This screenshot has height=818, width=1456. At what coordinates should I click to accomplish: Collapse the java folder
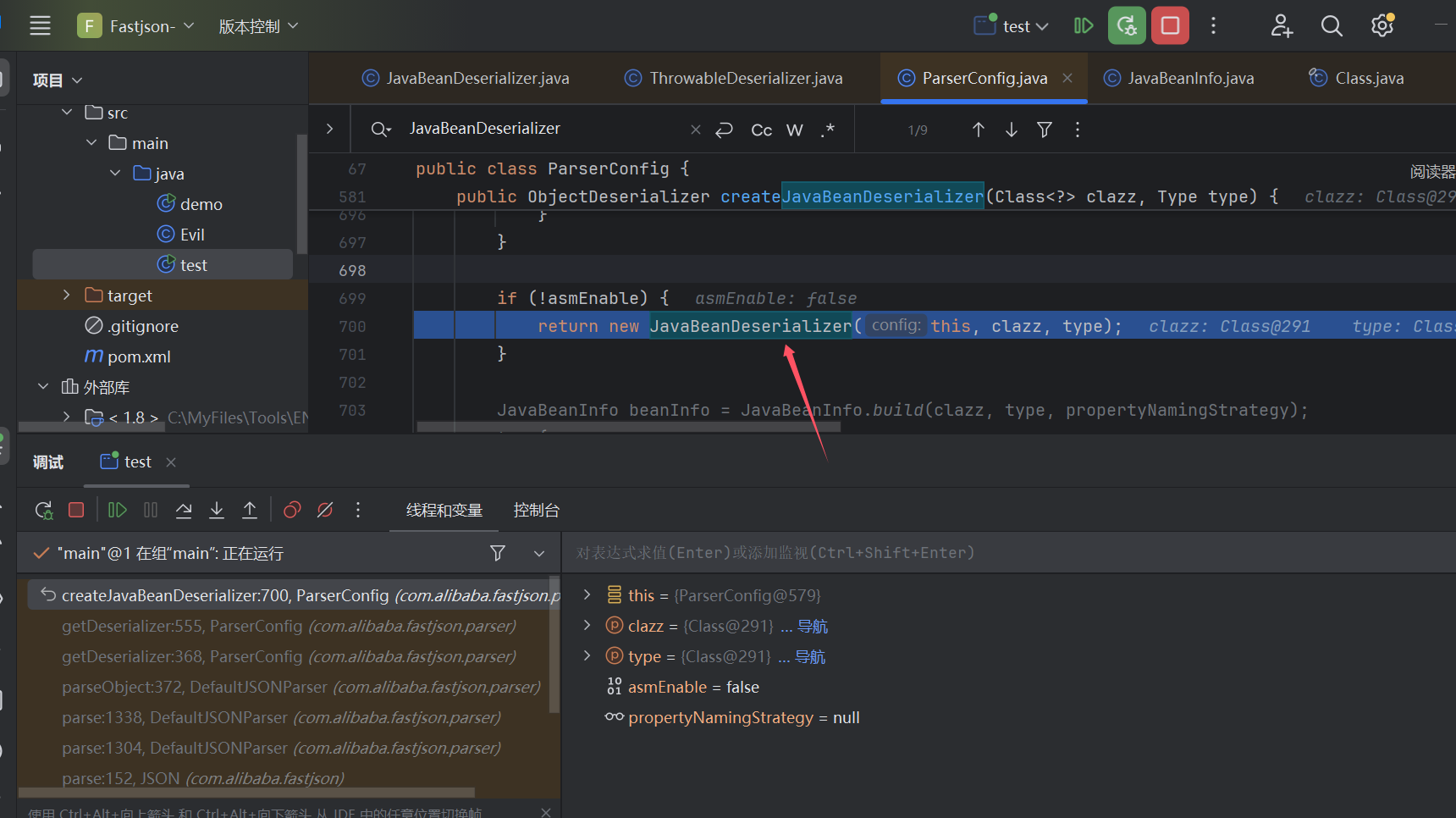115,174
